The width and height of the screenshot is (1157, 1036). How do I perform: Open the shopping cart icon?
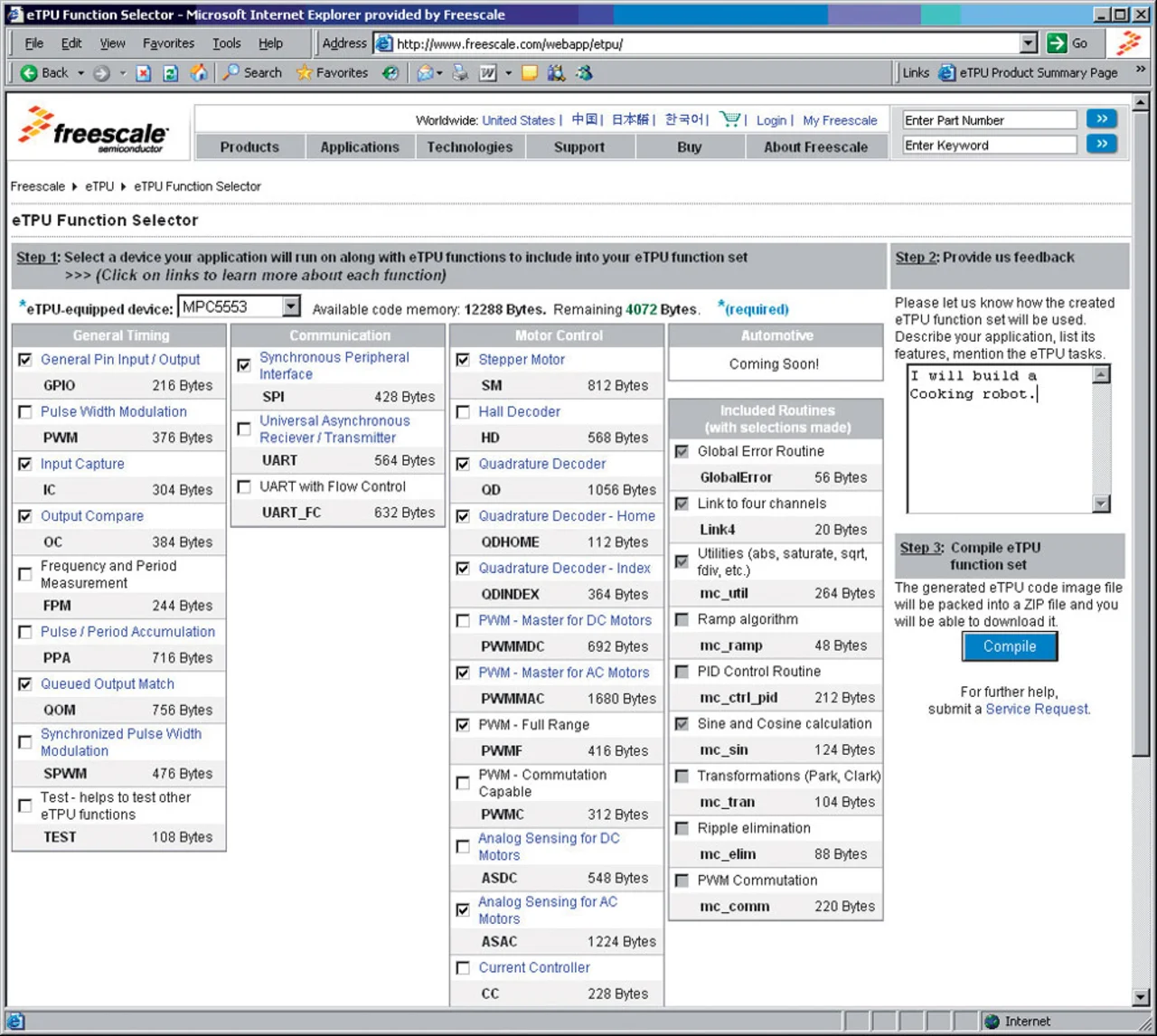tap(729, 119)
